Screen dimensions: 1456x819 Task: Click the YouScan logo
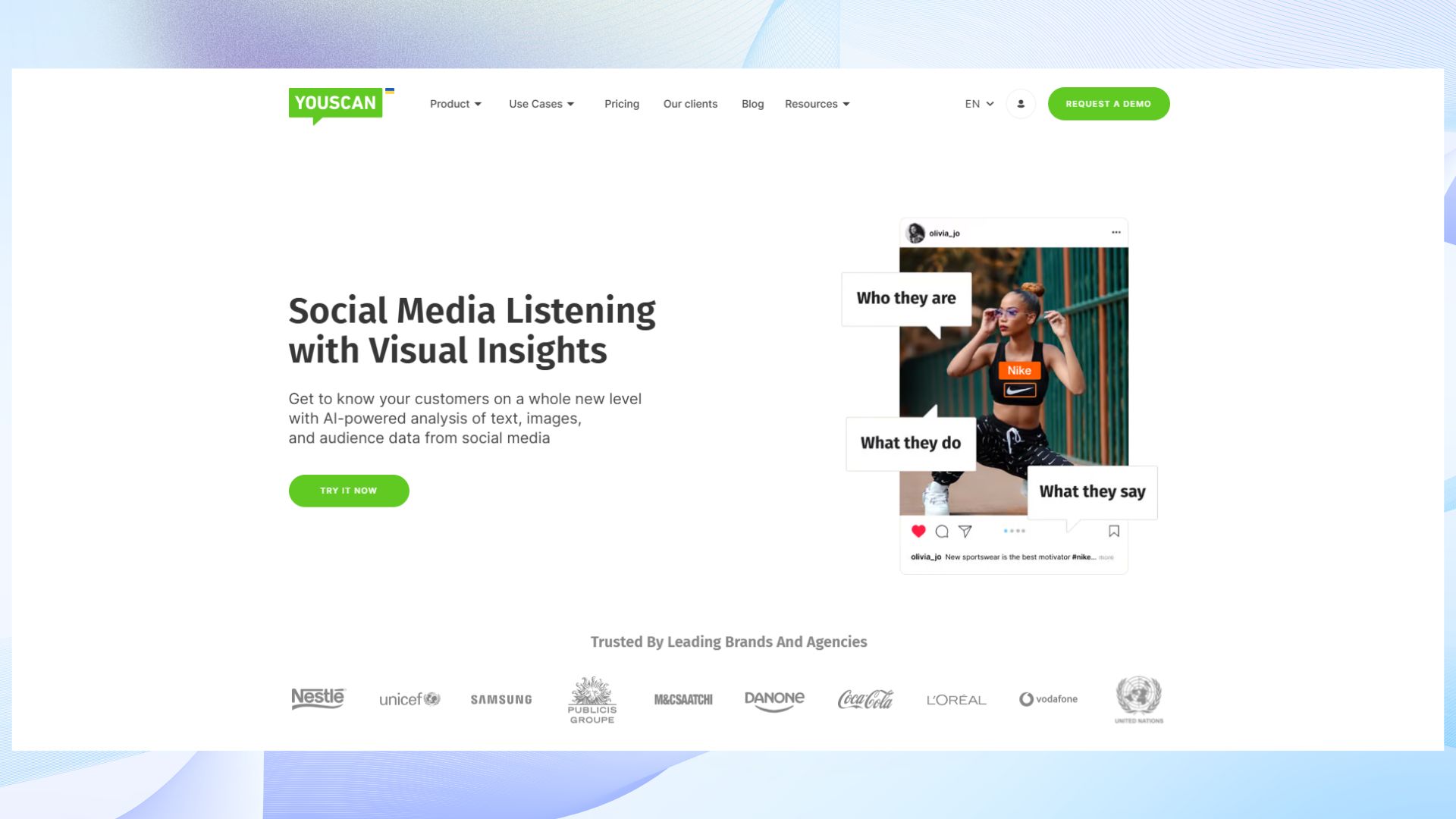pyautogui.click(x=335, y=103)
